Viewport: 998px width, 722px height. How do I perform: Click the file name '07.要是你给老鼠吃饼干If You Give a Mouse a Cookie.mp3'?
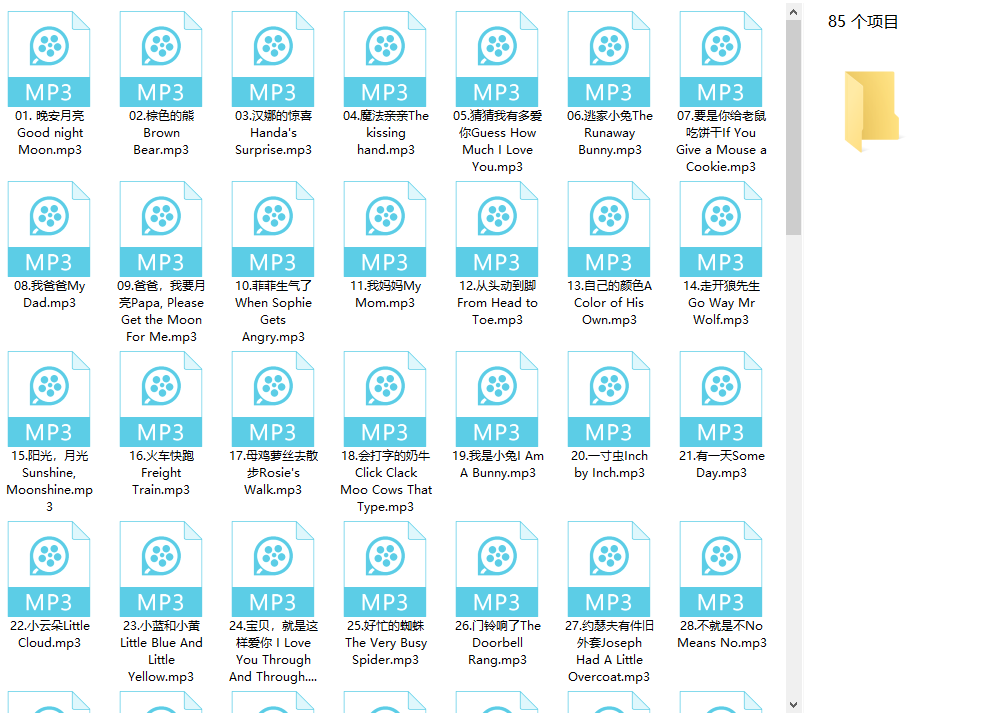pyautogui.click(x=721, y=141)
